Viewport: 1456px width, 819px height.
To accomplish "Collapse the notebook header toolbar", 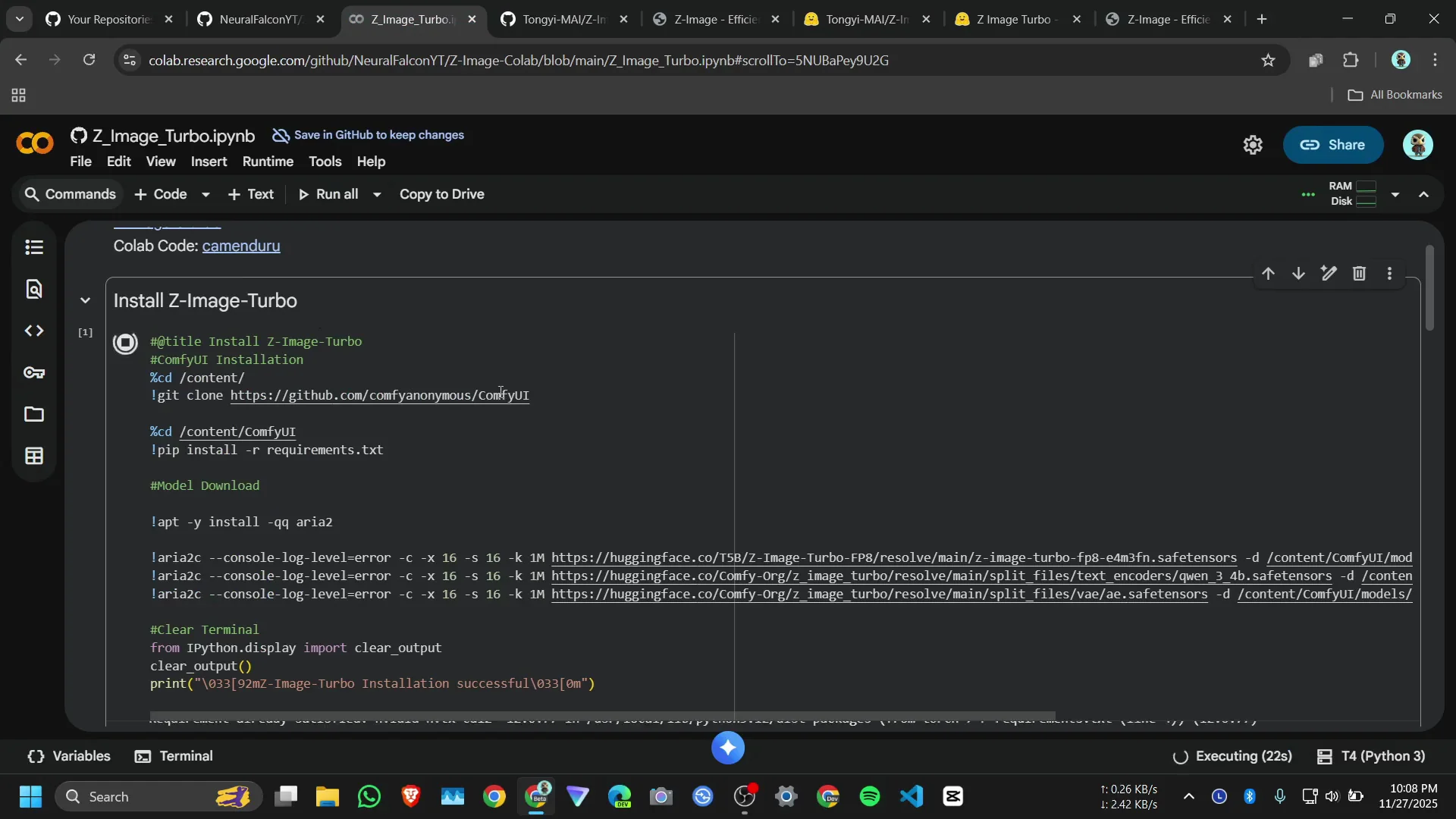I will click(x=1424, y=195).
